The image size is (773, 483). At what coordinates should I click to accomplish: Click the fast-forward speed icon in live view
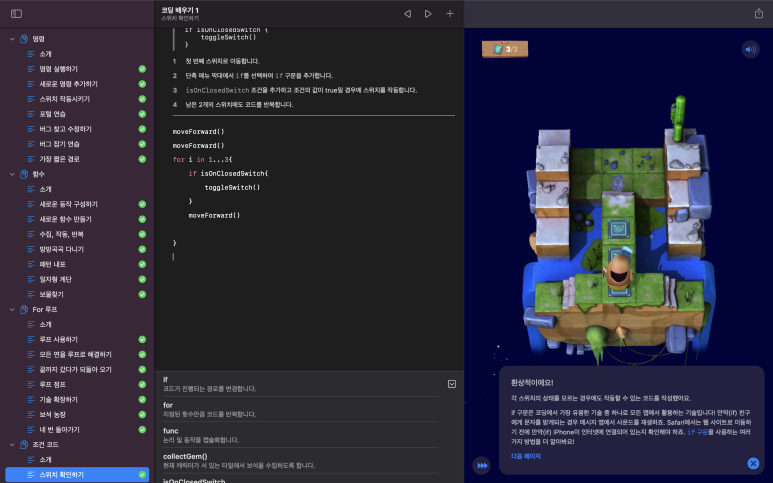point(482,465)
